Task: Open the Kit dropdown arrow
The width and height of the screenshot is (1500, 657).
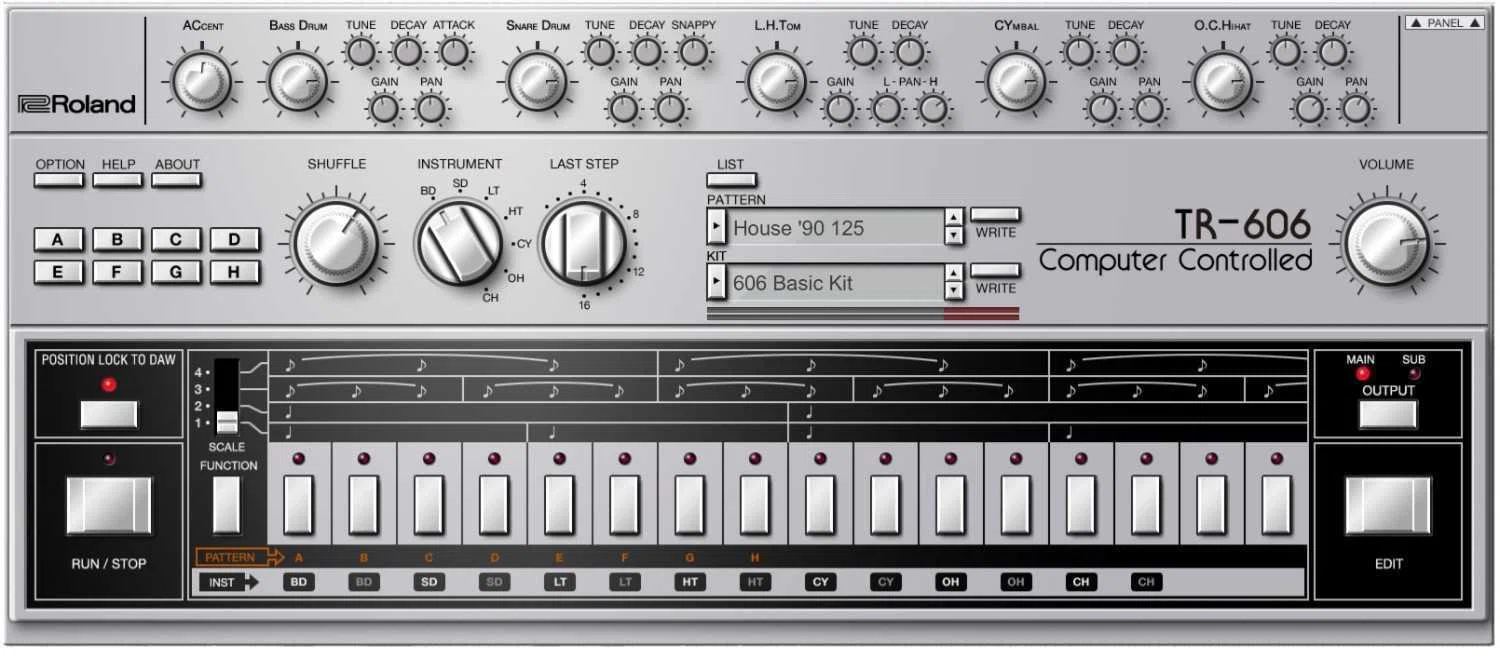Action: point(716,283)
